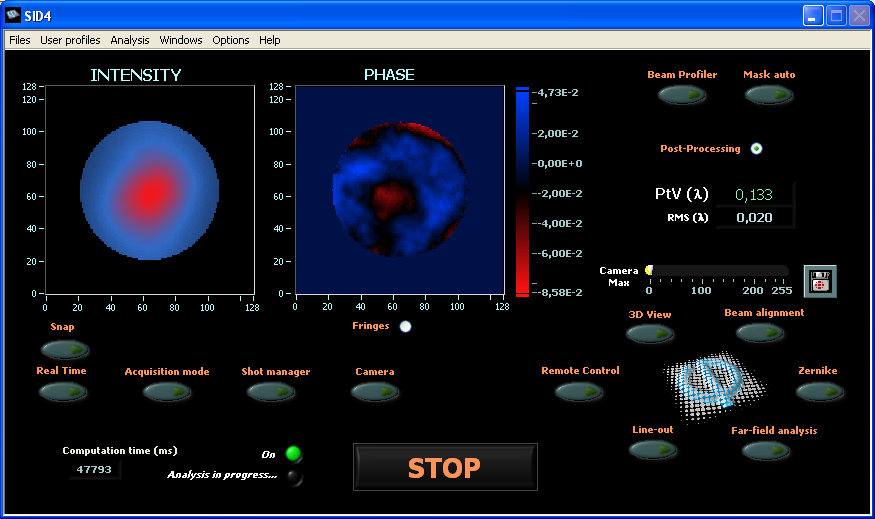Toggle the Post-Processing indicator
This screenshot has height=519, width=875.
[x=756, y=149]
